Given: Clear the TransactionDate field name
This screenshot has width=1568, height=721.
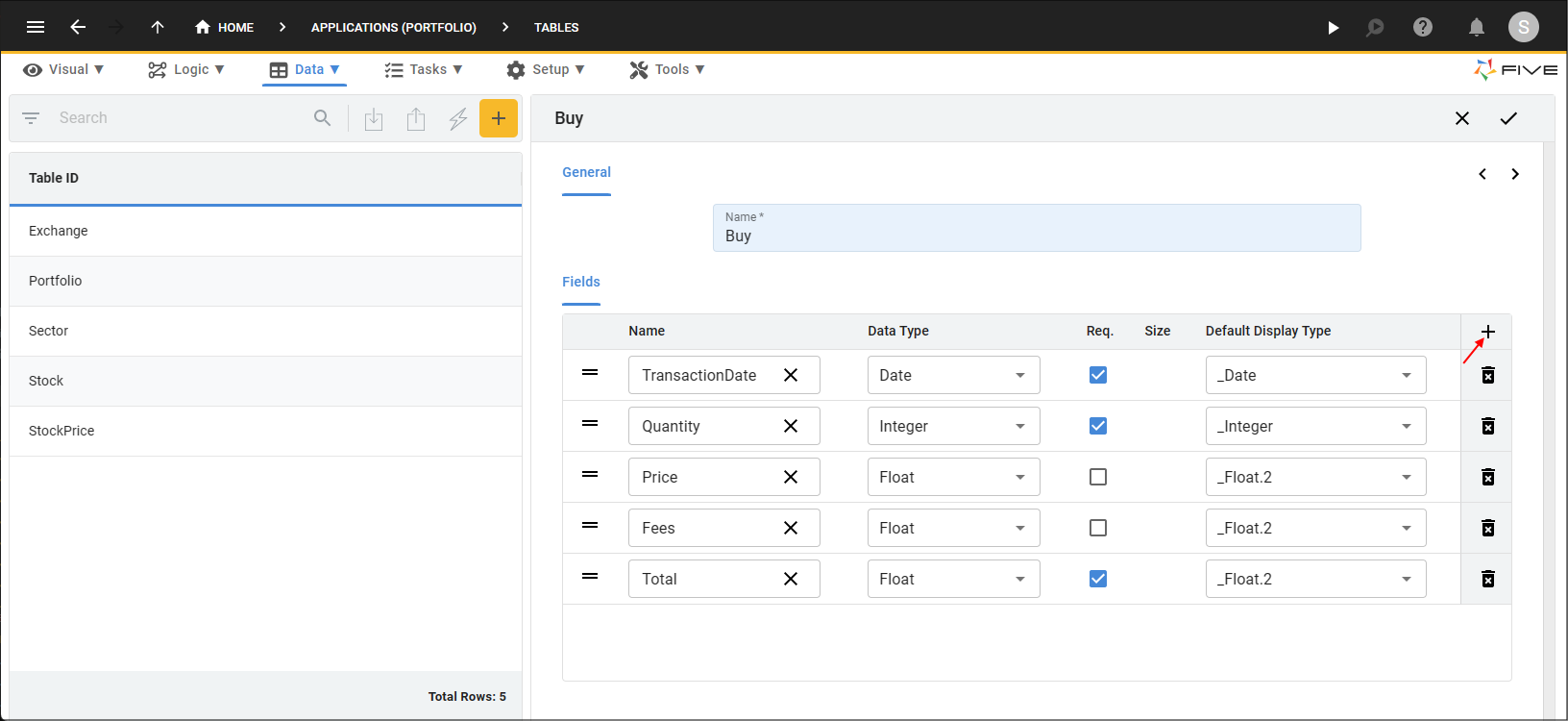Looking at the screenshot, I should coord(791,375).
